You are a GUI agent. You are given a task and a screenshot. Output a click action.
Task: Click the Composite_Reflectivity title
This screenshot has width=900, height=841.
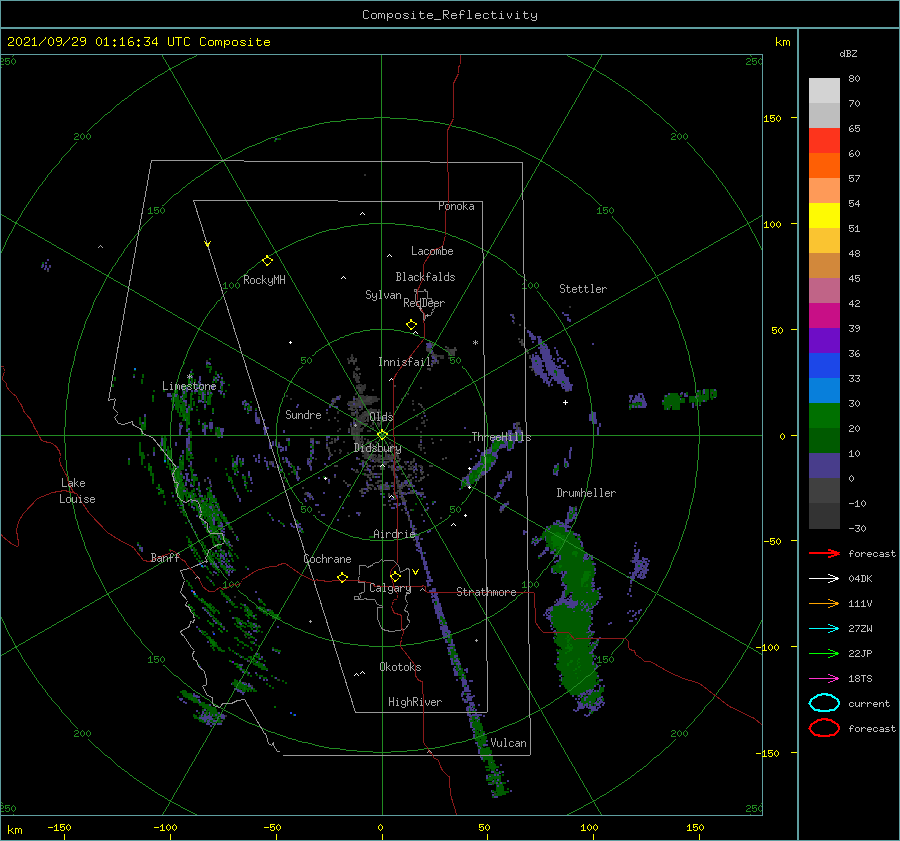450,15
